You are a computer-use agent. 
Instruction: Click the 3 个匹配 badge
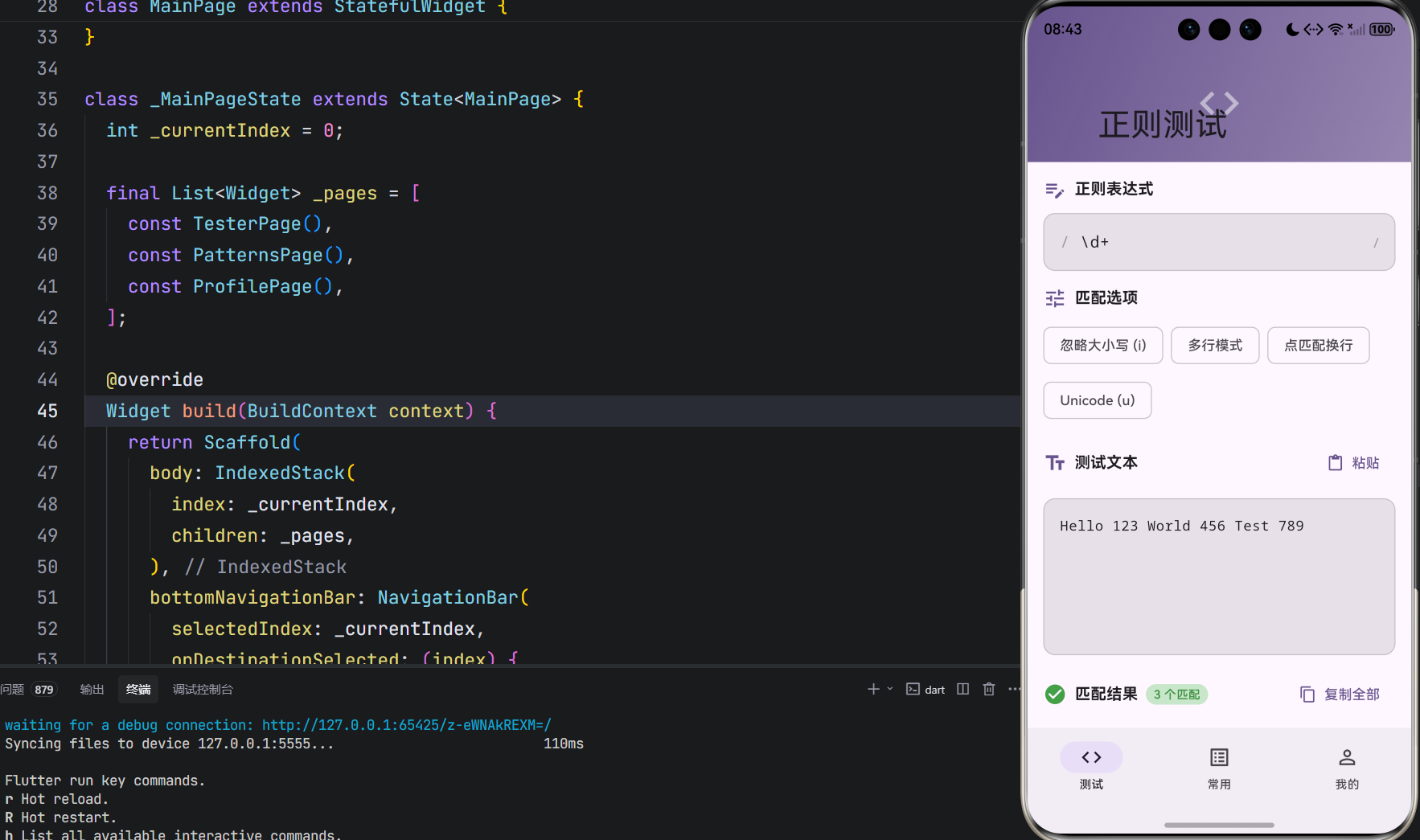1176,694
